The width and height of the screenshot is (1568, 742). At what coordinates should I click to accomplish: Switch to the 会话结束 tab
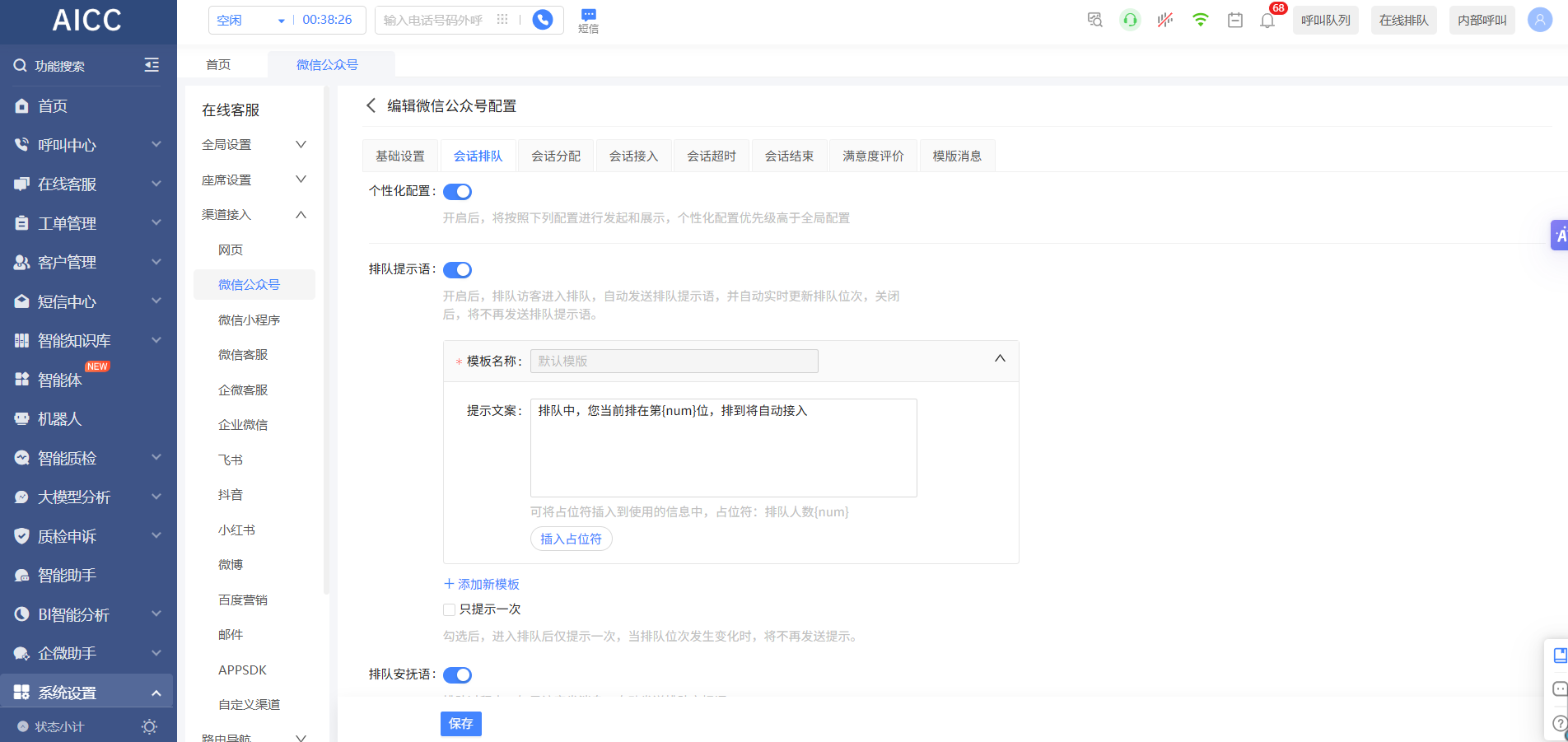pos(789,156)
